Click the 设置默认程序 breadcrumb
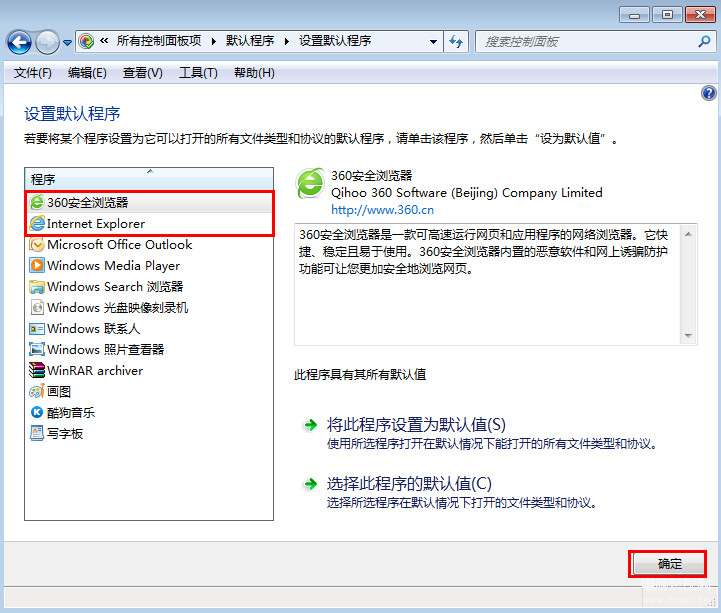 coord(335,41)
